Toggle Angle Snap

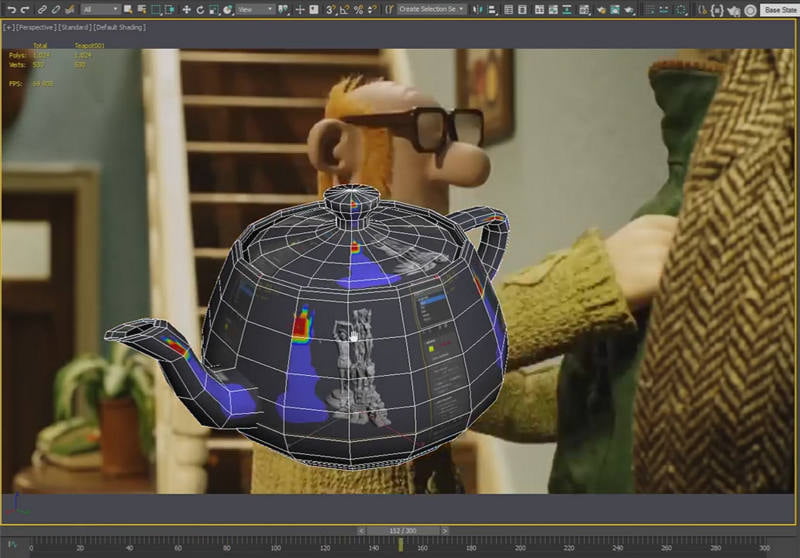[344, 10]
